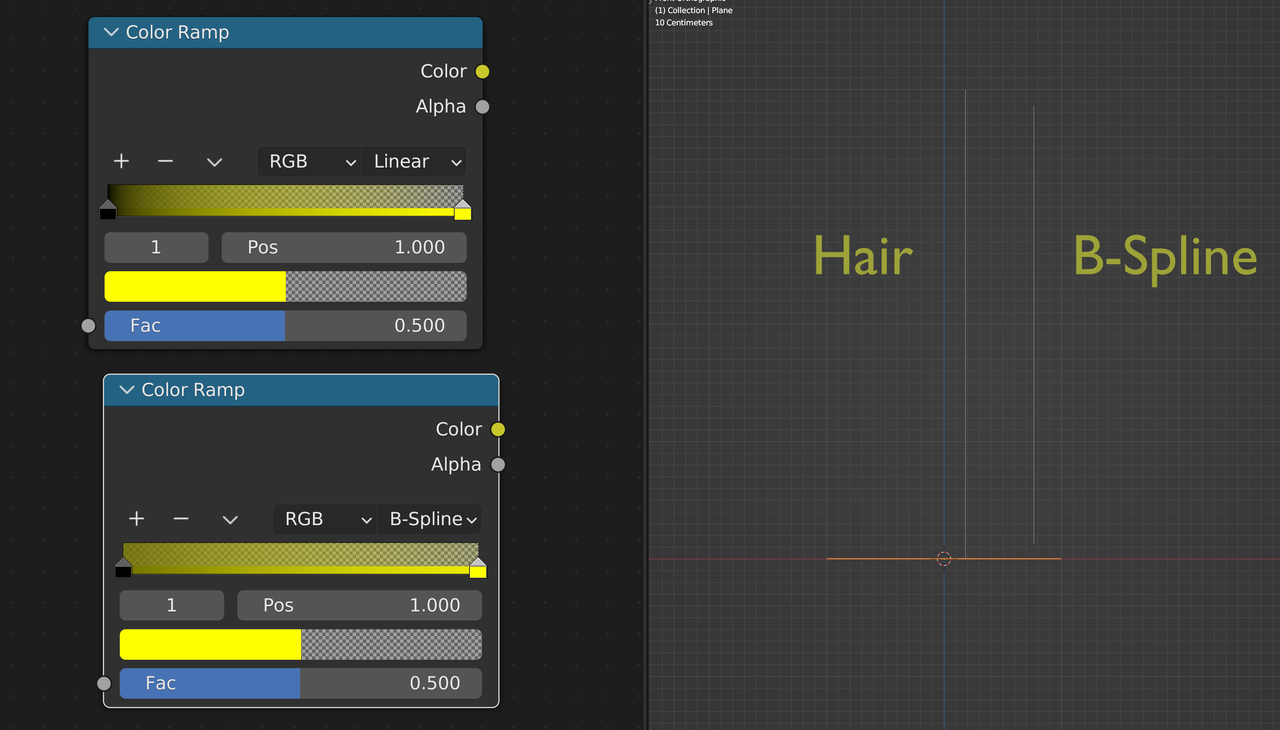Click remove stop minus in B-Spline Color Ramp

pyautogui.click(x=181, y=519)
